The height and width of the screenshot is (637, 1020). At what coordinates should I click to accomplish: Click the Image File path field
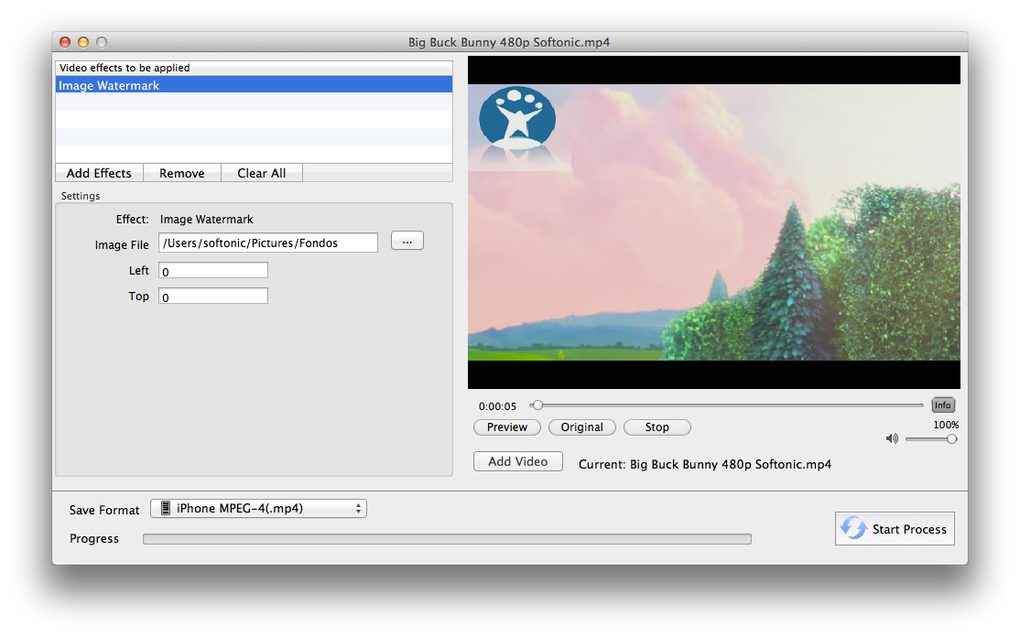[268, 243]
